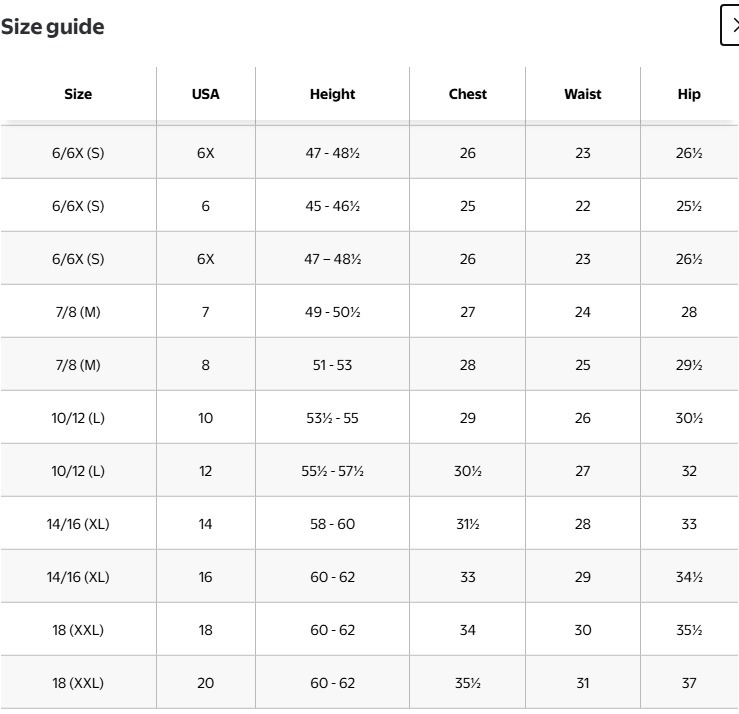This screenshot has width=739, height=714.
Task: Click the USA size 7 cell
Action: [x=205, y=312]
